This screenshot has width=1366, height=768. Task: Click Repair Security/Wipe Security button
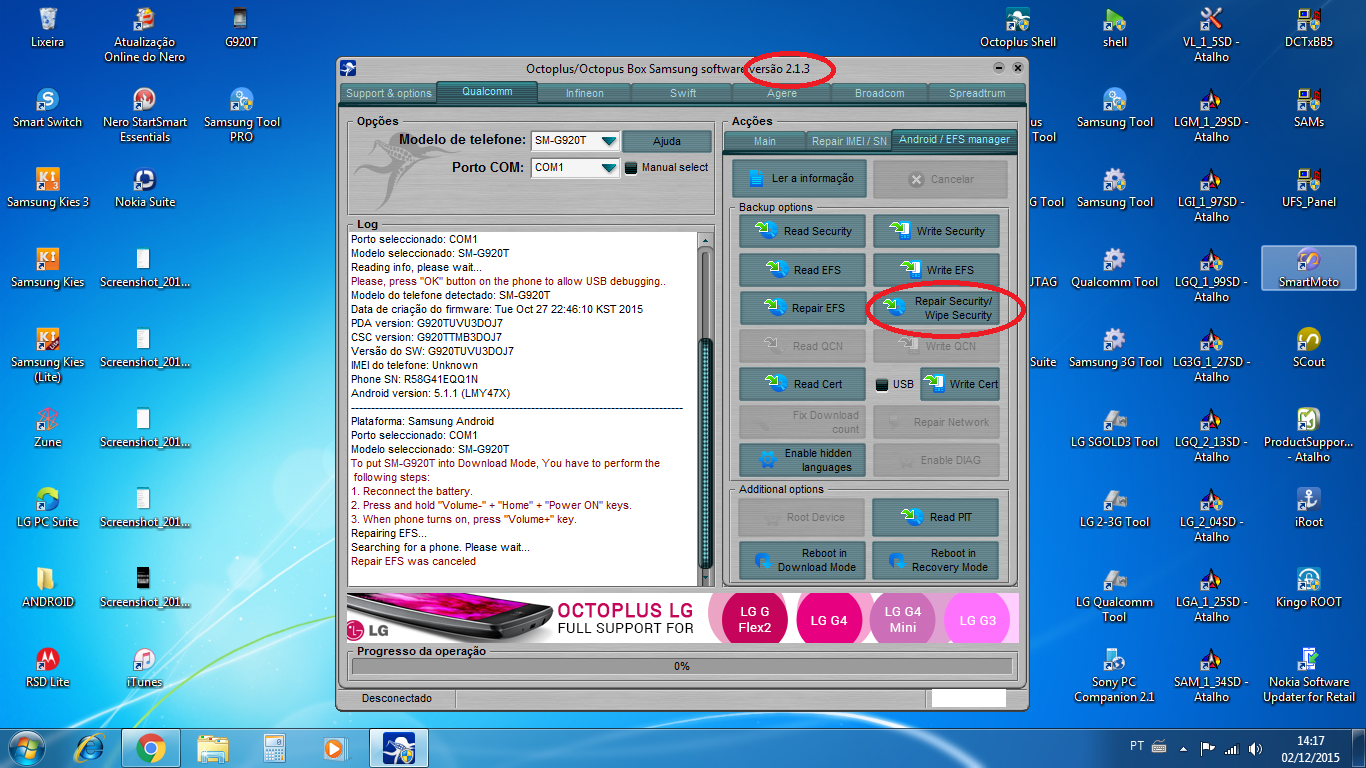pyautogui.click(x=936, y=308)
